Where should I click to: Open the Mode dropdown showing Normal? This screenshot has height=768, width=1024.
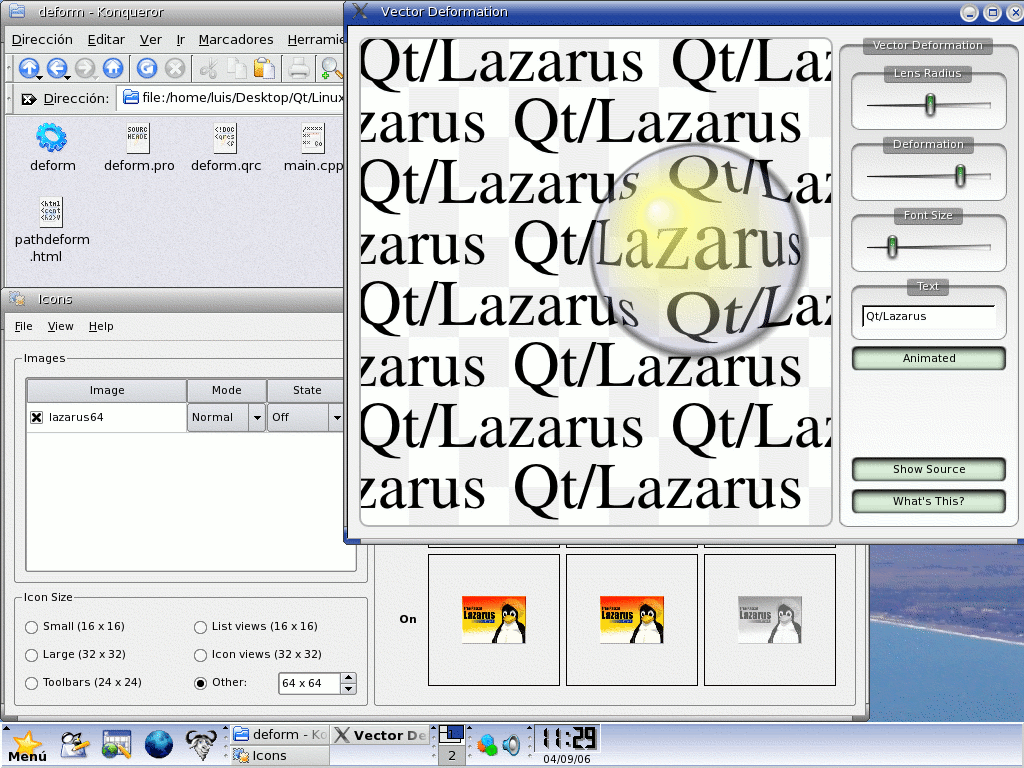coord(256,418)
